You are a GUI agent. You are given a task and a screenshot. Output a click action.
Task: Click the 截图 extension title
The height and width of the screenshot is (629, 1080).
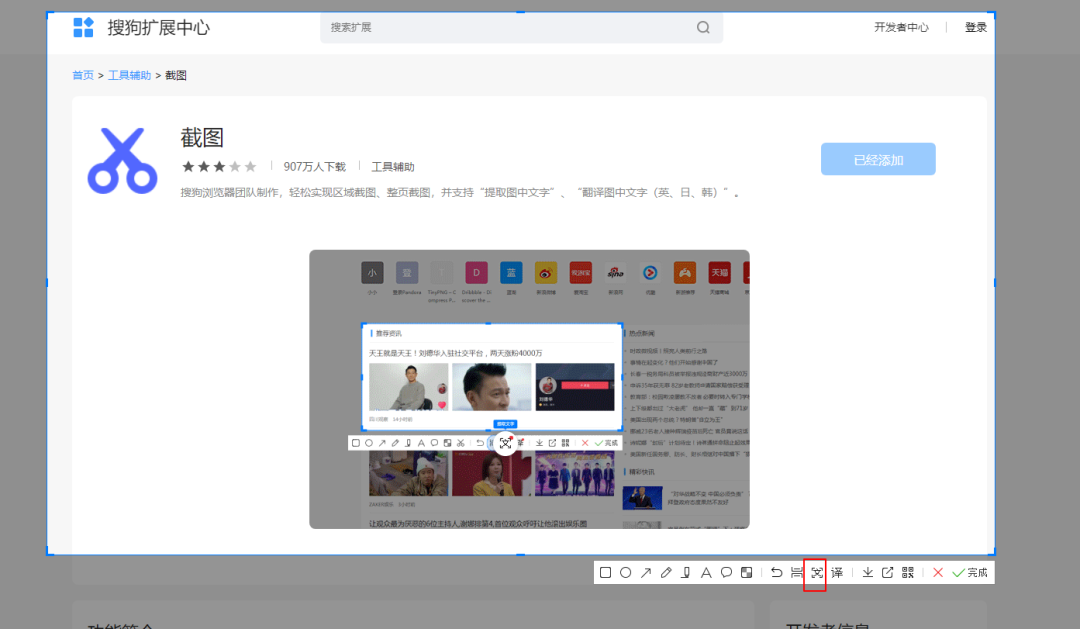pyautogui.click(x=202, y=138)
